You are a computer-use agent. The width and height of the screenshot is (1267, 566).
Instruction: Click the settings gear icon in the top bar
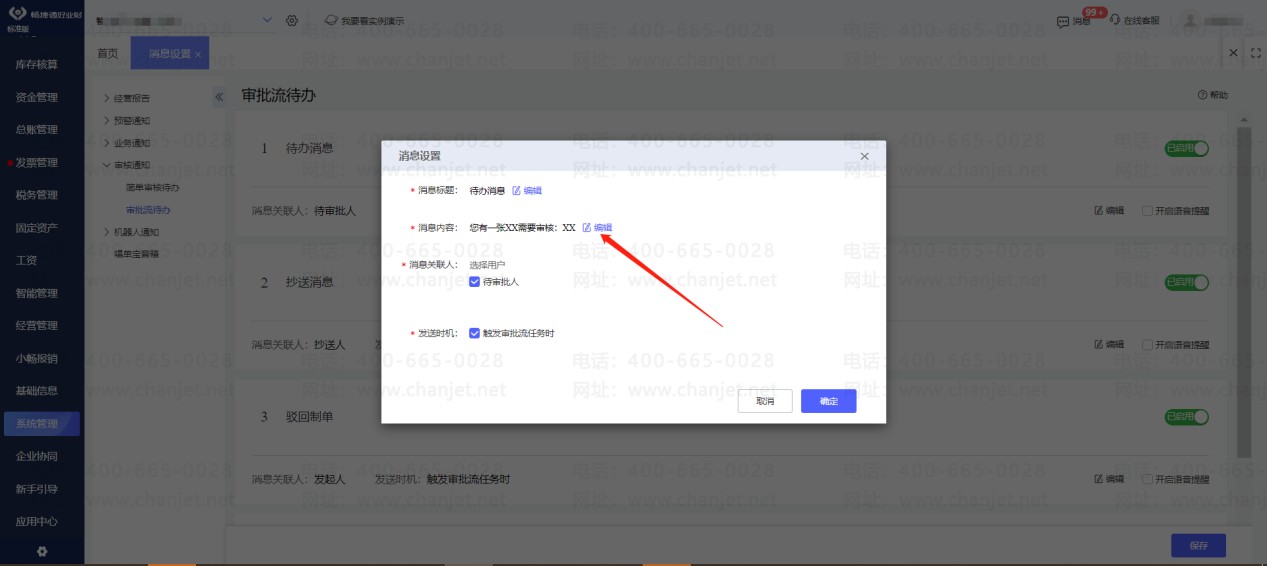pos(292,20)
